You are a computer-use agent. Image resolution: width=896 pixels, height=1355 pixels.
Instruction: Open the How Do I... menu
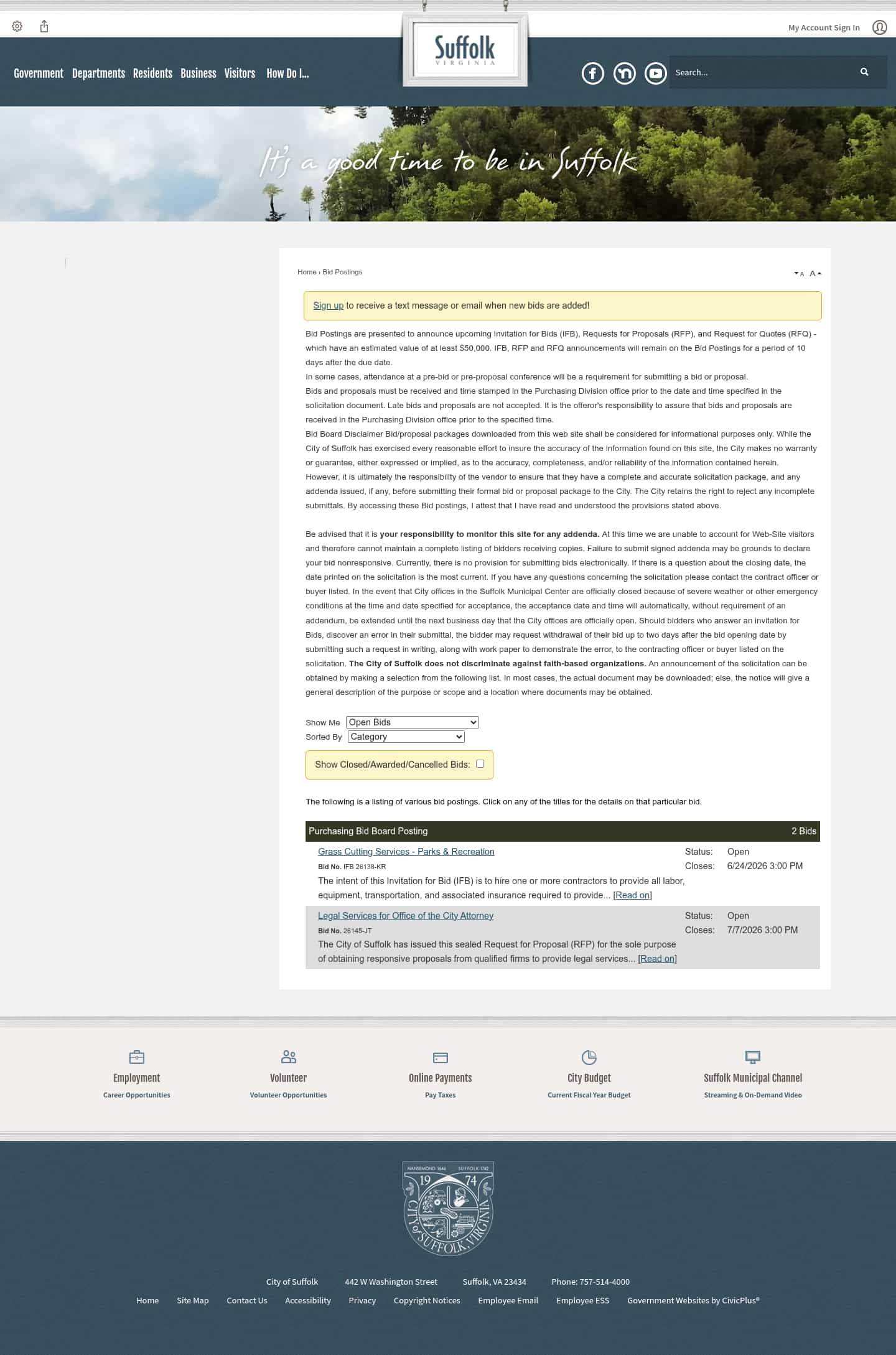point(287,73)
